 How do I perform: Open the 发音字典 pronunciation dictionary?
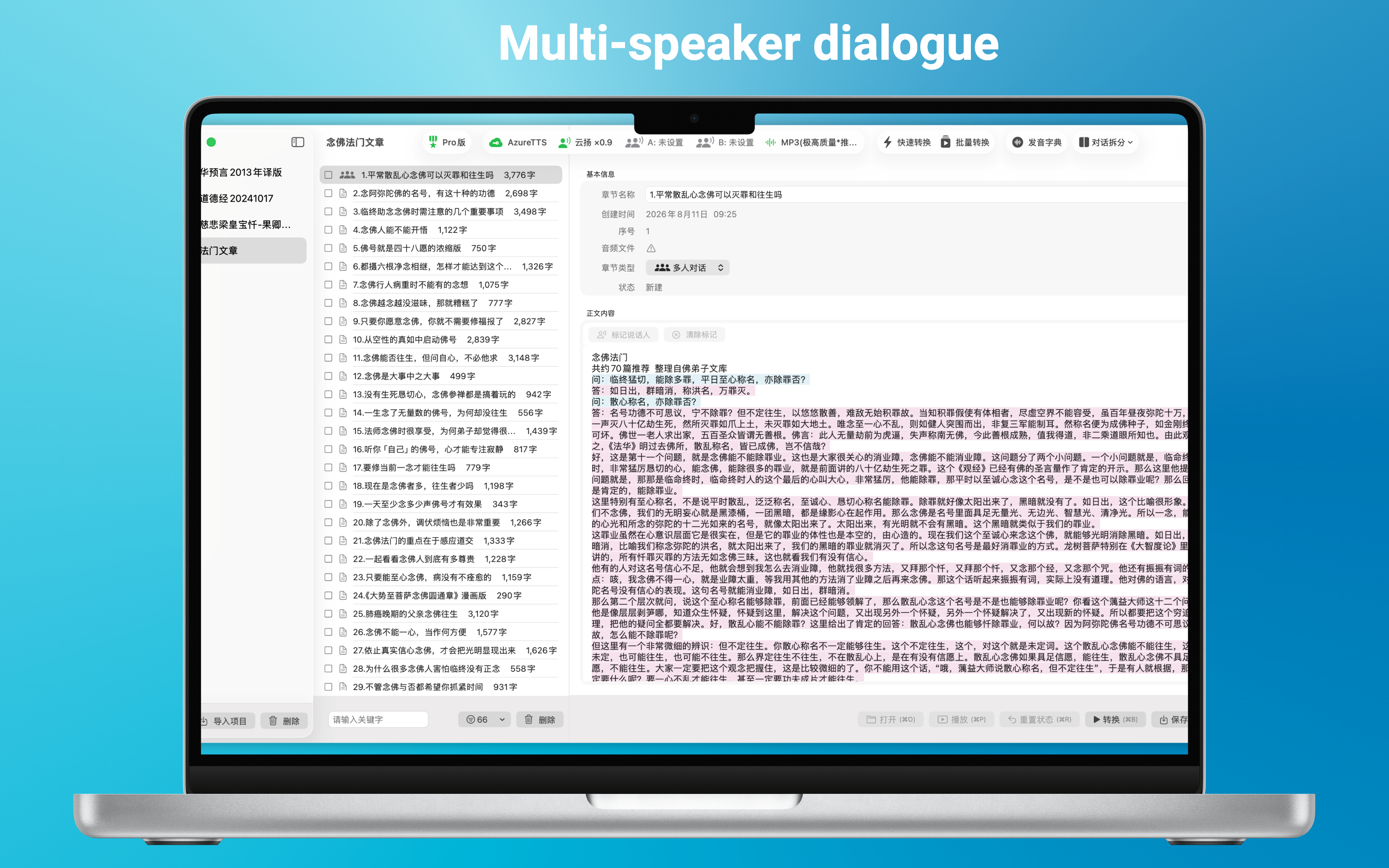tap(1036, 142)
